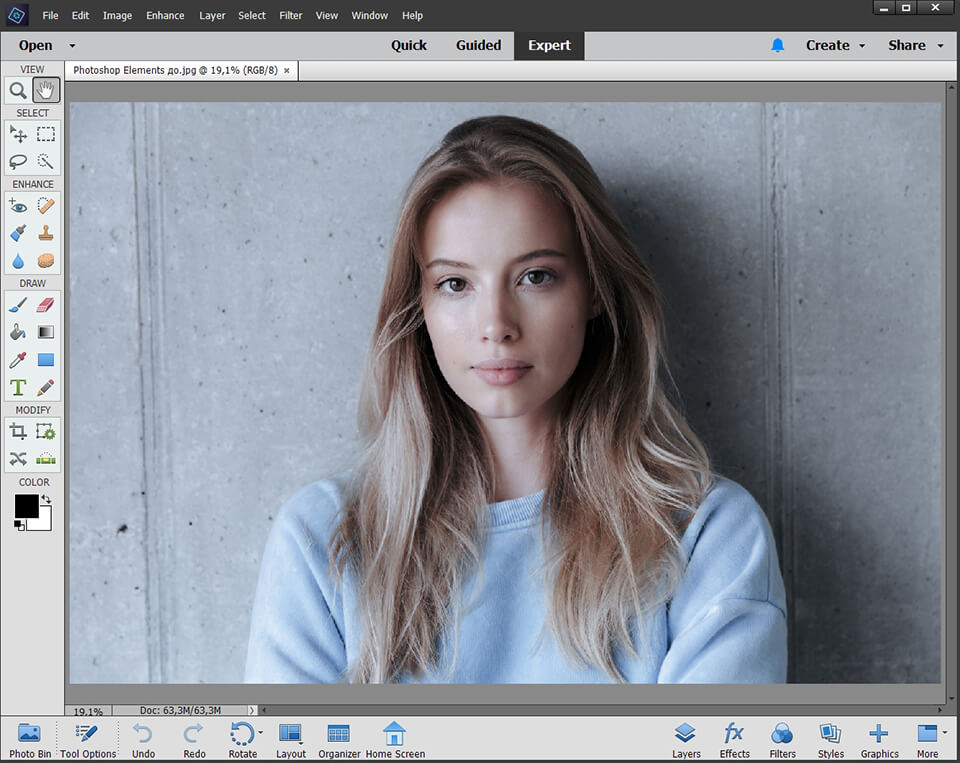Viewport: 960px width, 763px height.
Task: Select the Paint Bucket tool
Action: click(x=18, y=332)
